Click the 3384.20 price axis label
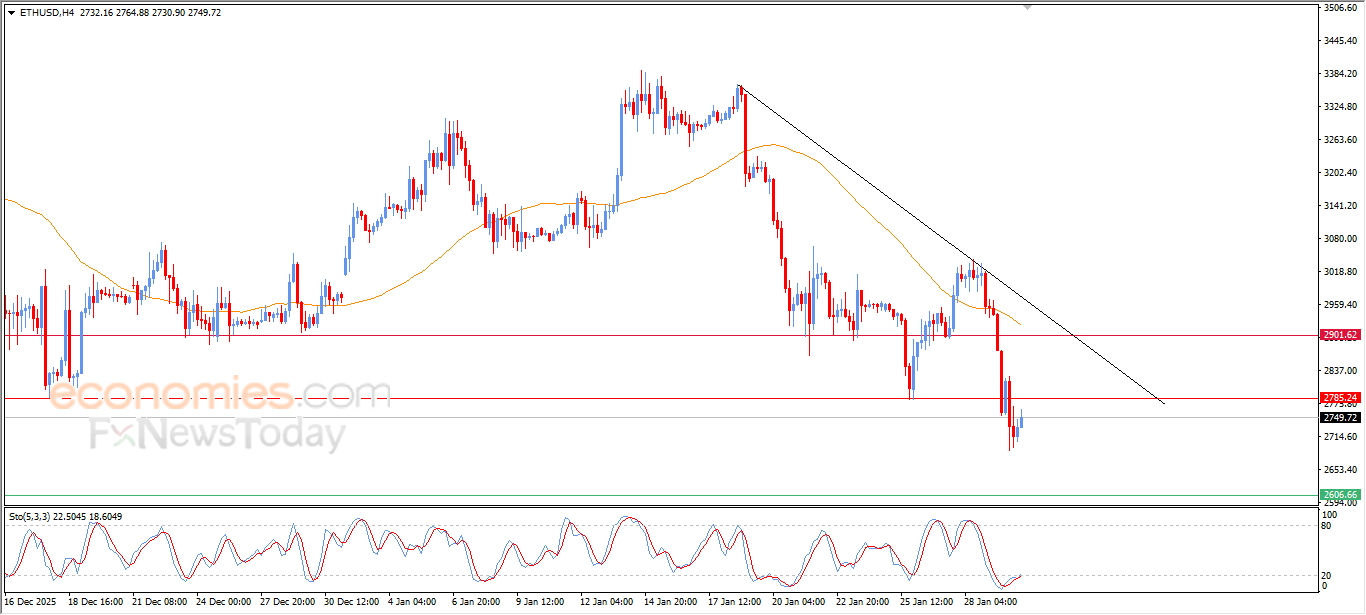 coord(1339,74)
